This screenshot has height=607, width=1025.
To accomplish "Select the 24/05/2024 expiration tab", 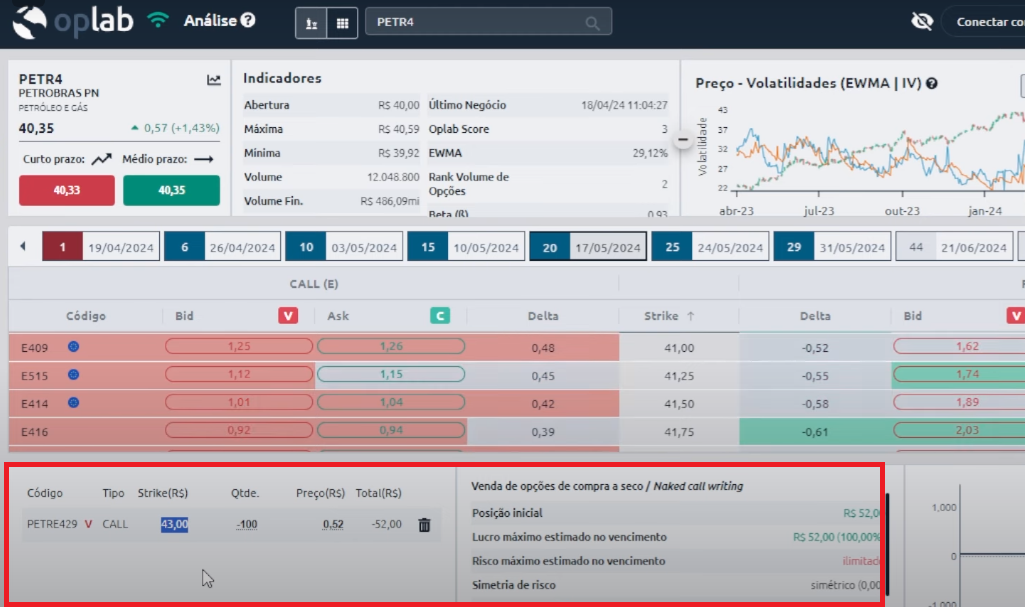I will click(709, 247).
